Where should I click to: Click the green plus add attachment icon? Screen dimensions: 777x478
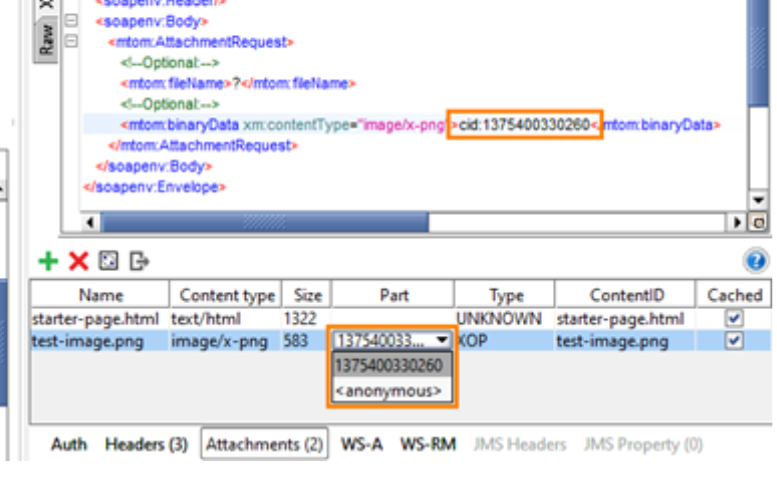point(48,262)
